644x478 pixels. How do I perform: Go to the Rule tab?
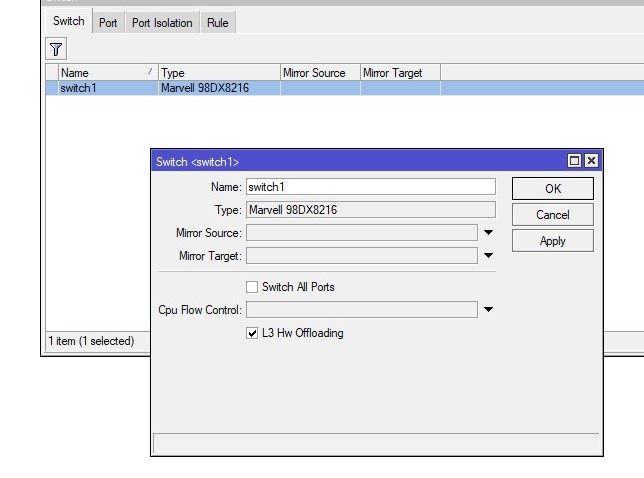(x=217, y=23)
